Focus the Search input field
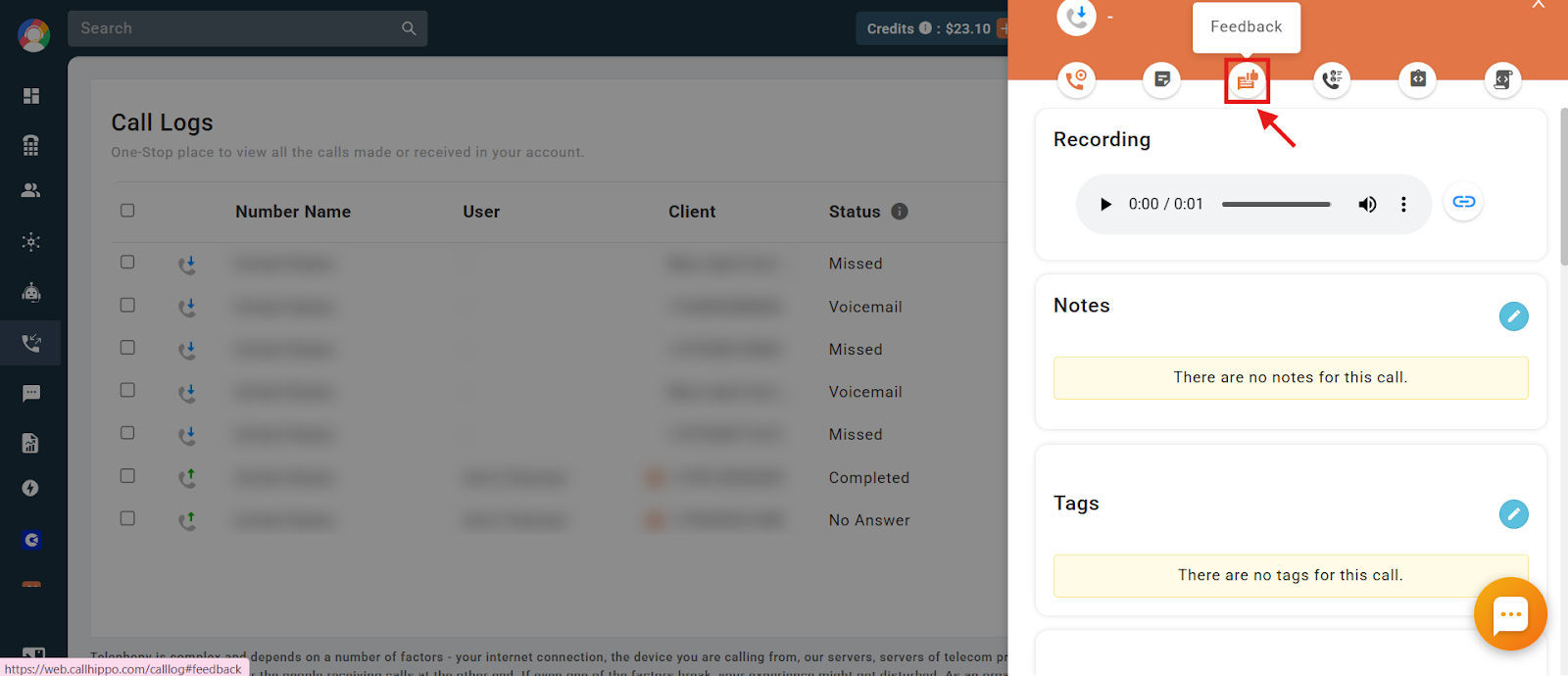Screen dimensions: 1568x676 tap(247, 28)
